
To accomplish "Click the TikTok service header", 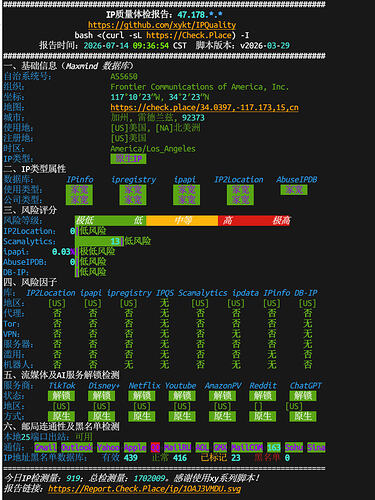I will coord(62,386).
